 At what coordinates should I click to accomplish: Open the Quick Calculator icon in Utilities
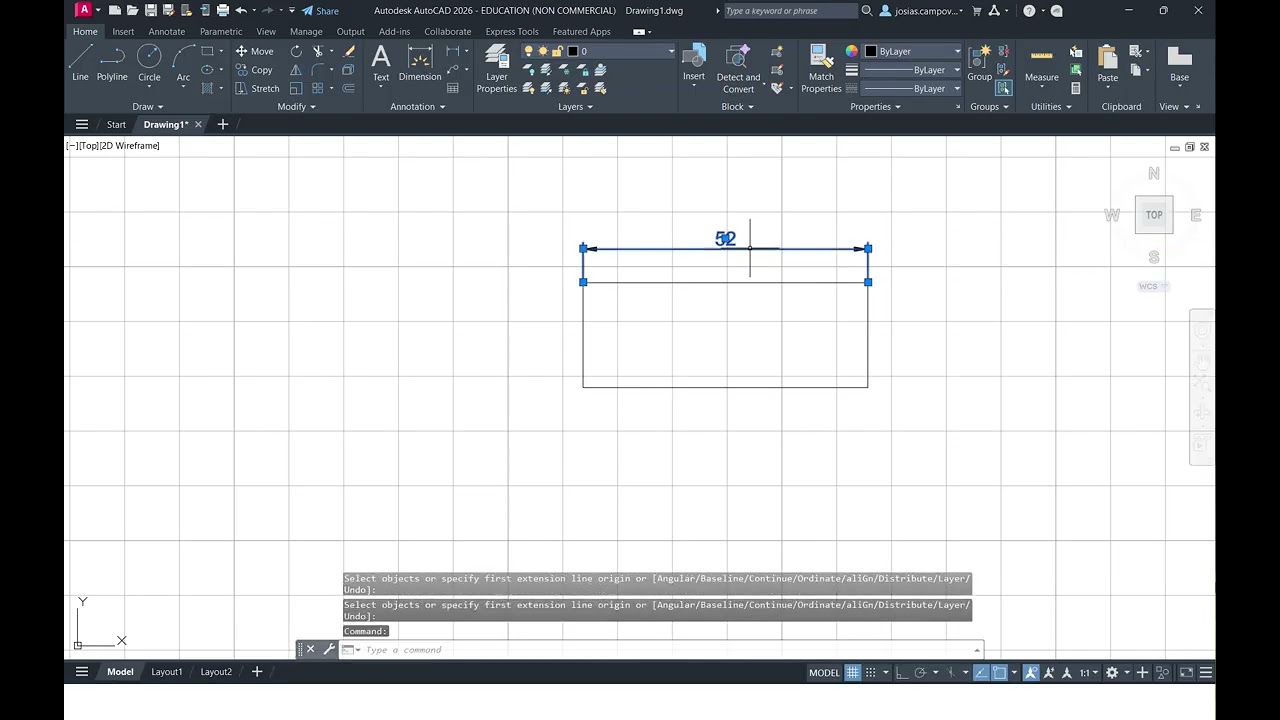pos(1076,88)
